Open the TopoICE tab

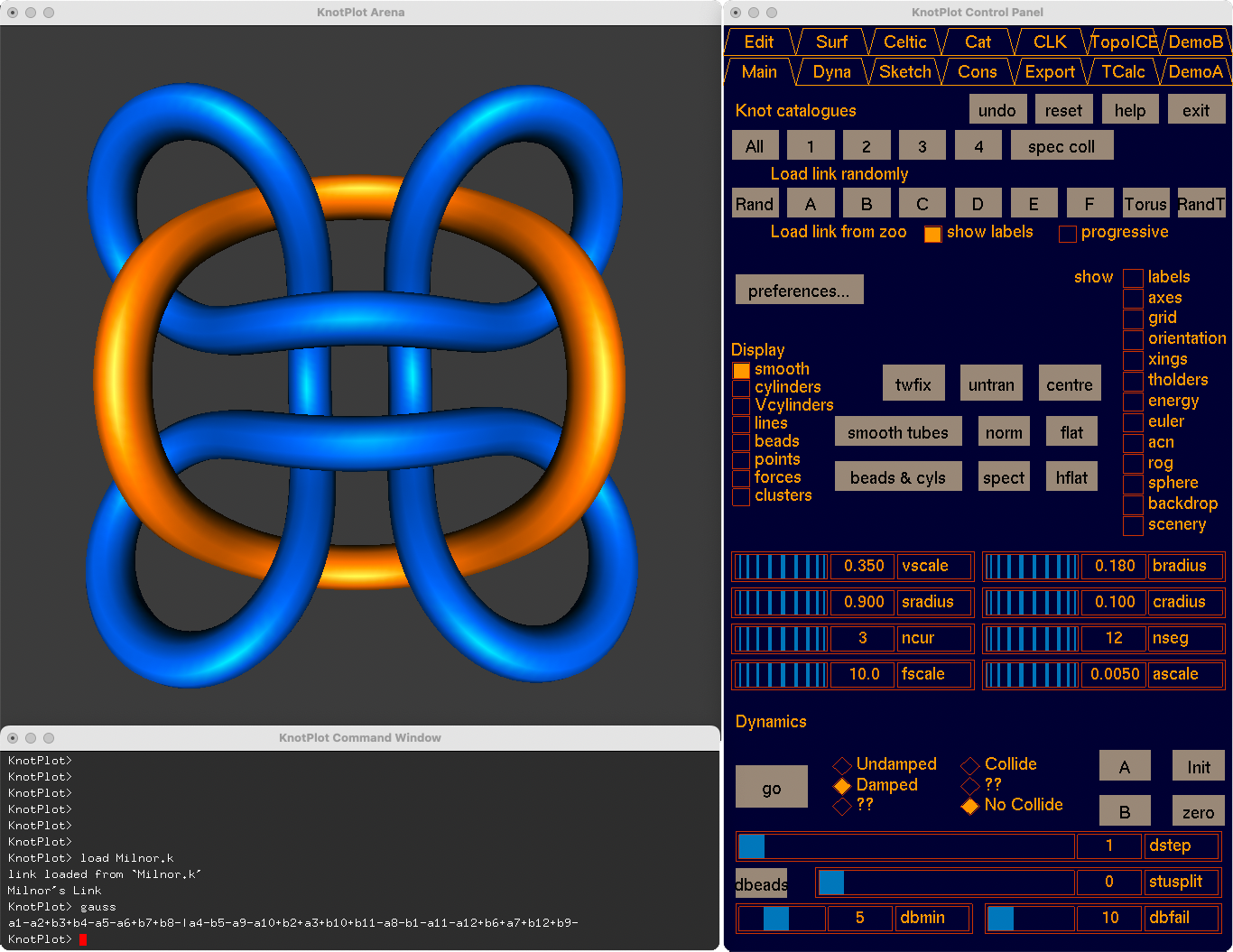[x=1123, y=42]
